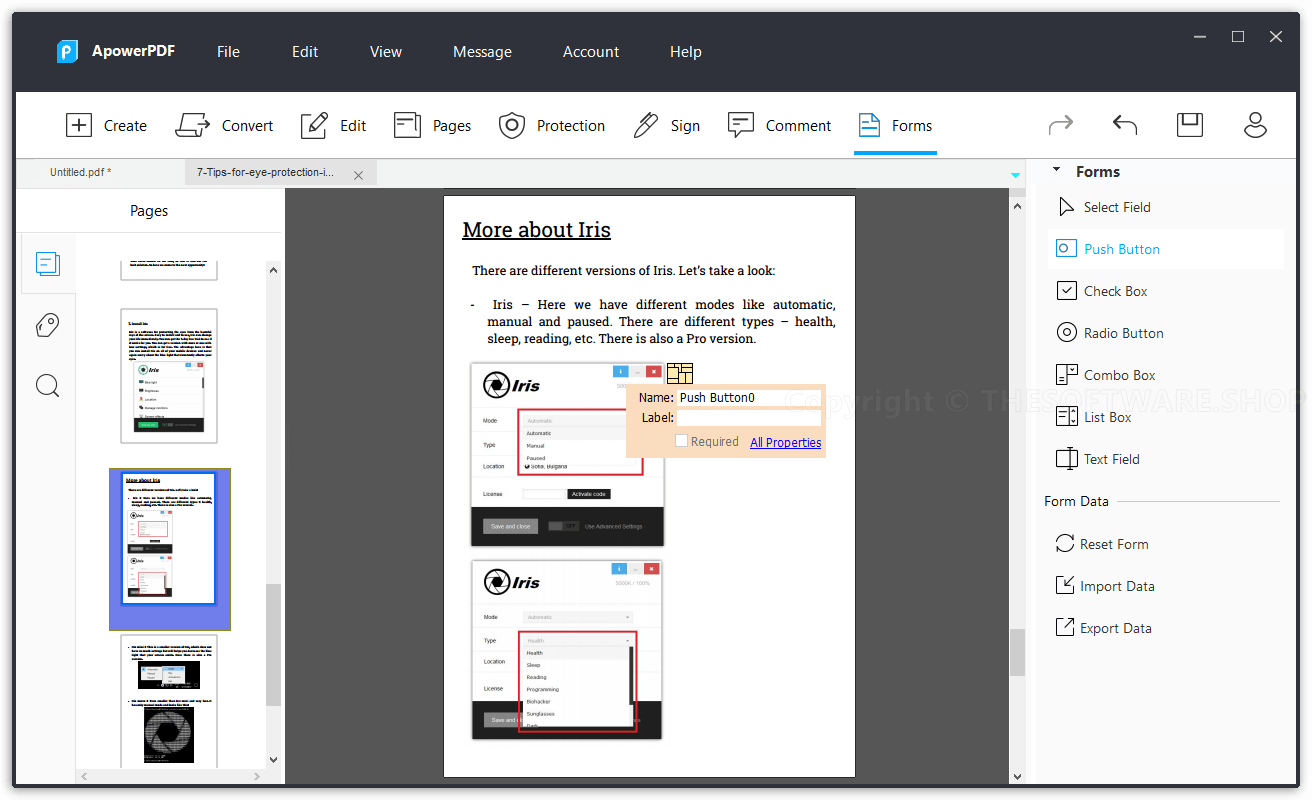The height and width of the screenshot is (800, 1312).
Task: Open the Protection tool
Action: (x=552, y=125)
